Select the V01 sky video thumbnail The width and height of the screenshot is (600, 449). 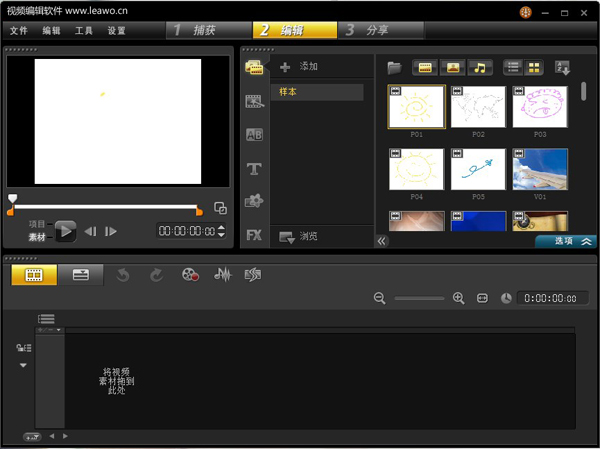(540, 169)
